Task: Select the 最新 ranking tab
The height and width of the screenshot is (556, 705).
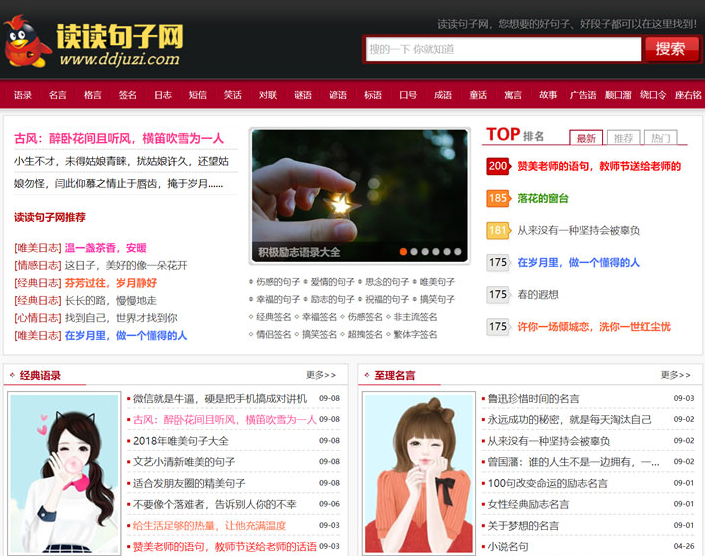Action: coord(586,138)
